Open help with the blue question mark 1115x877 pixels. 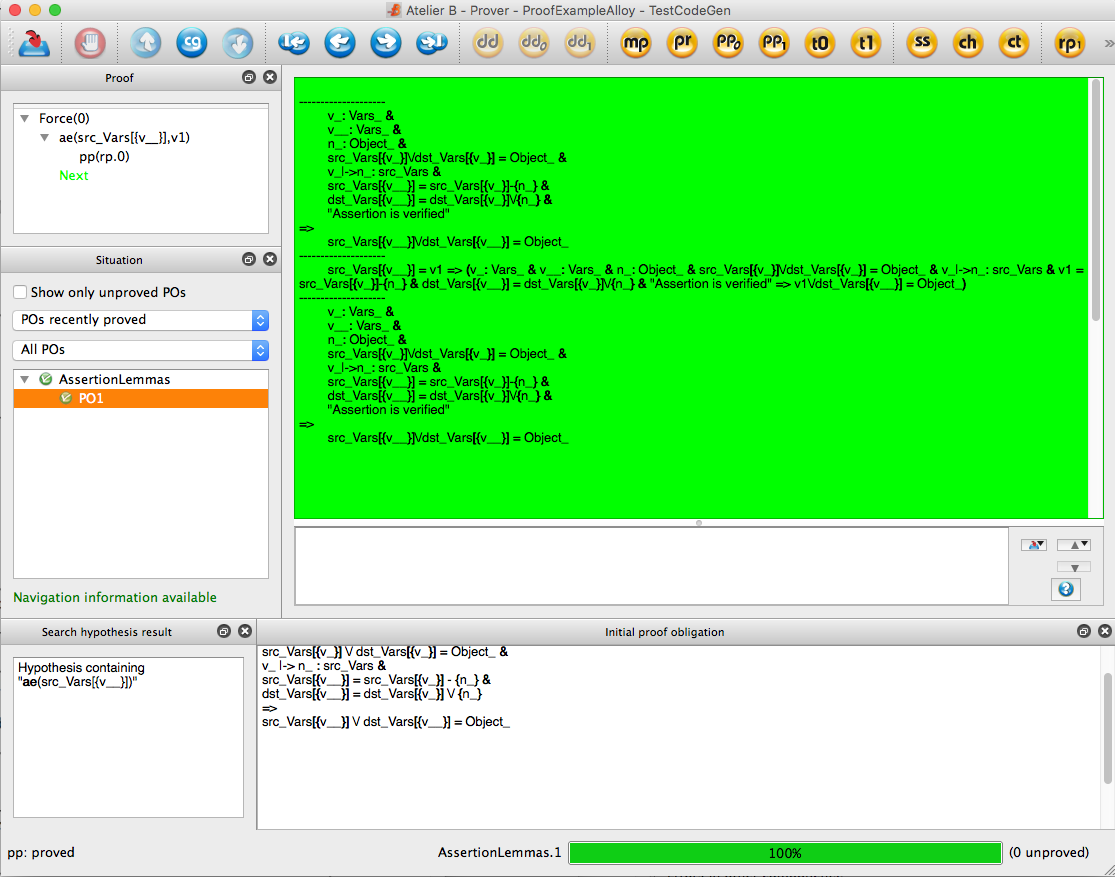tap(1065, 589)
